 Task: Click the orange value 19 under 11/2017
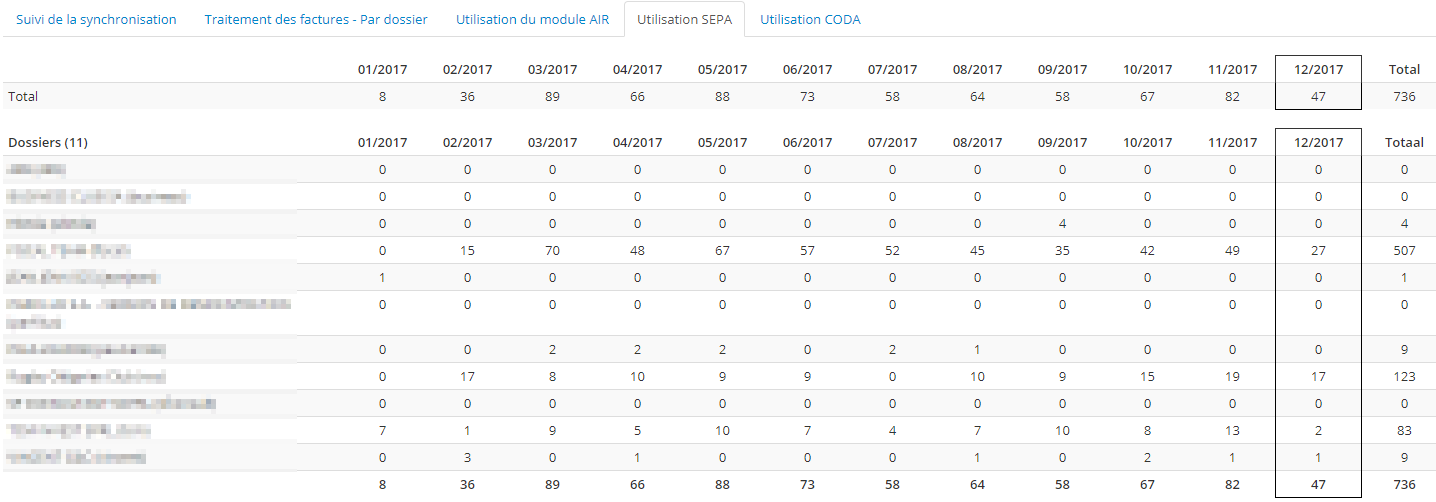(x=1232, y=376)
